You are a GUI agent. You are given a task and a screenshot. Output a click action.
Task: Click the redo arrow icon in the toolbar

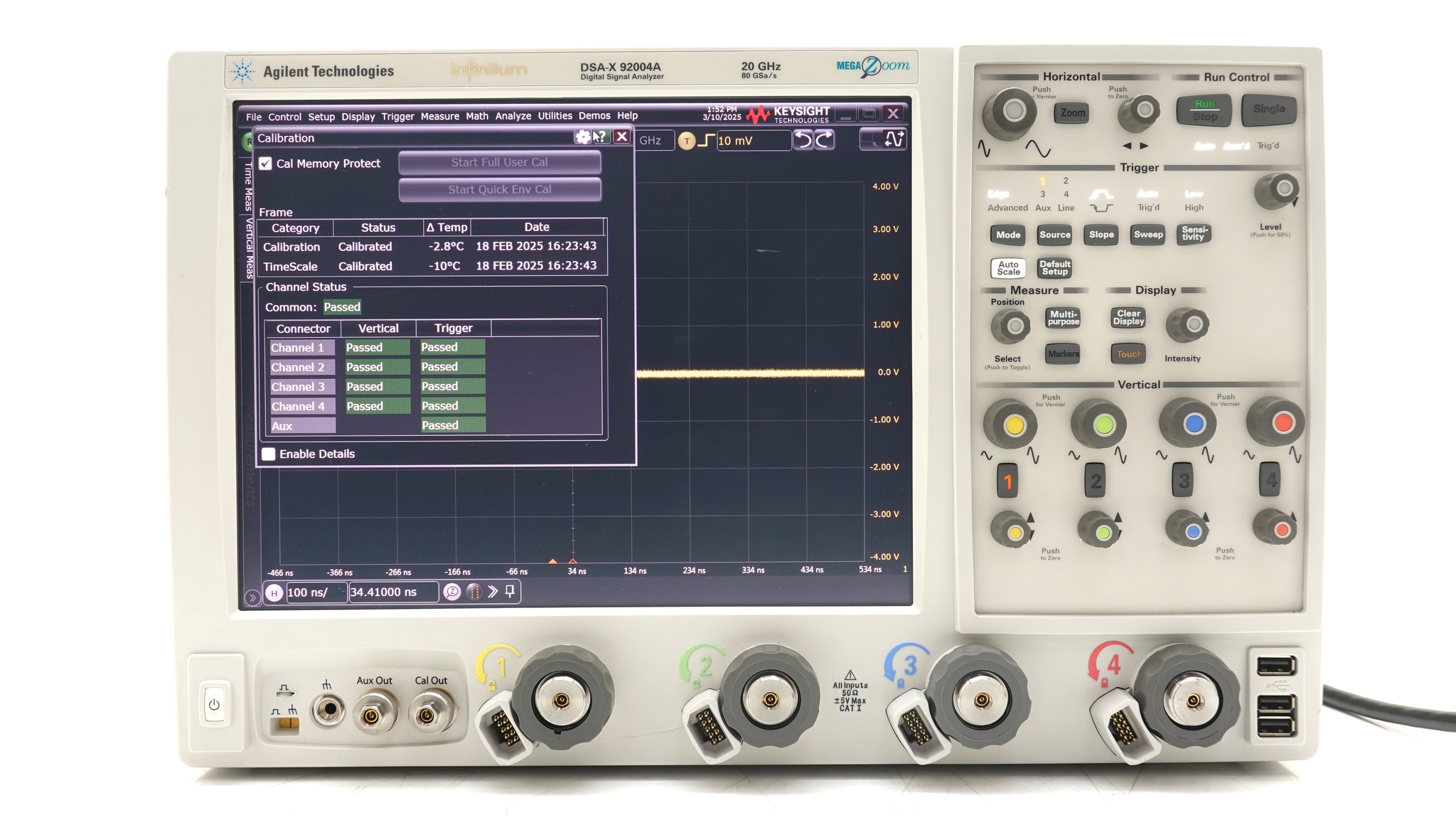tap(823, 139)
